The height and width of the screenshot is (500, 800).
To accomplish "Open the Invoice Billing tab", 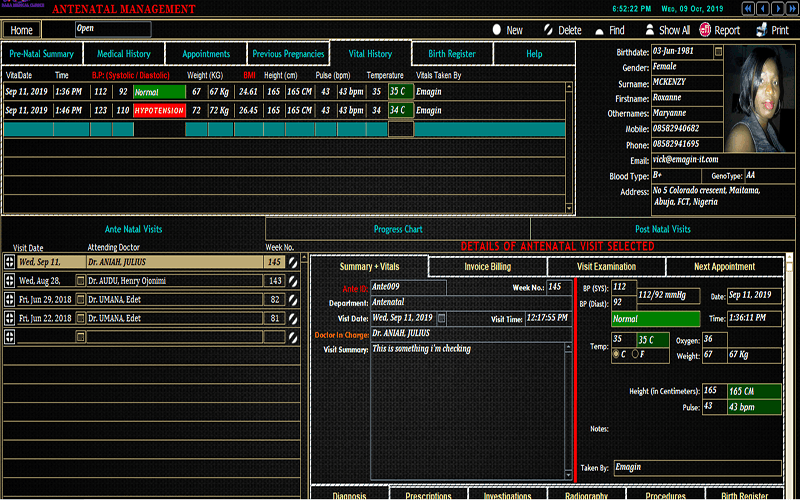I will (487, 267).
